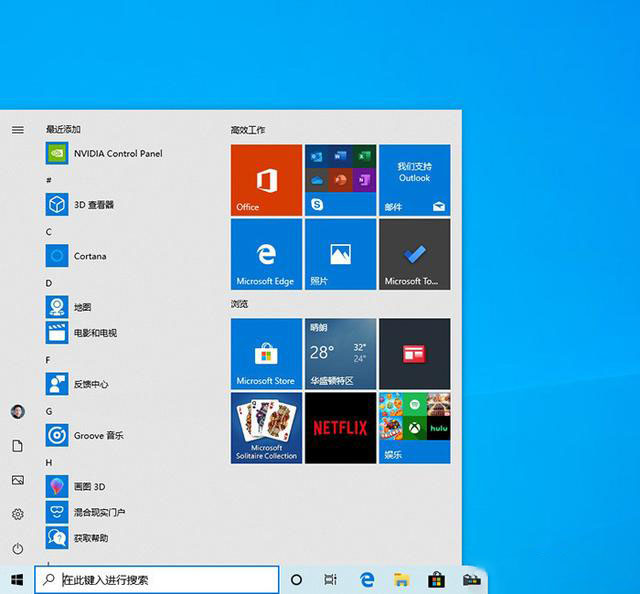Click the F letter group header
The image size is (640, 594).
pos(48,360)
